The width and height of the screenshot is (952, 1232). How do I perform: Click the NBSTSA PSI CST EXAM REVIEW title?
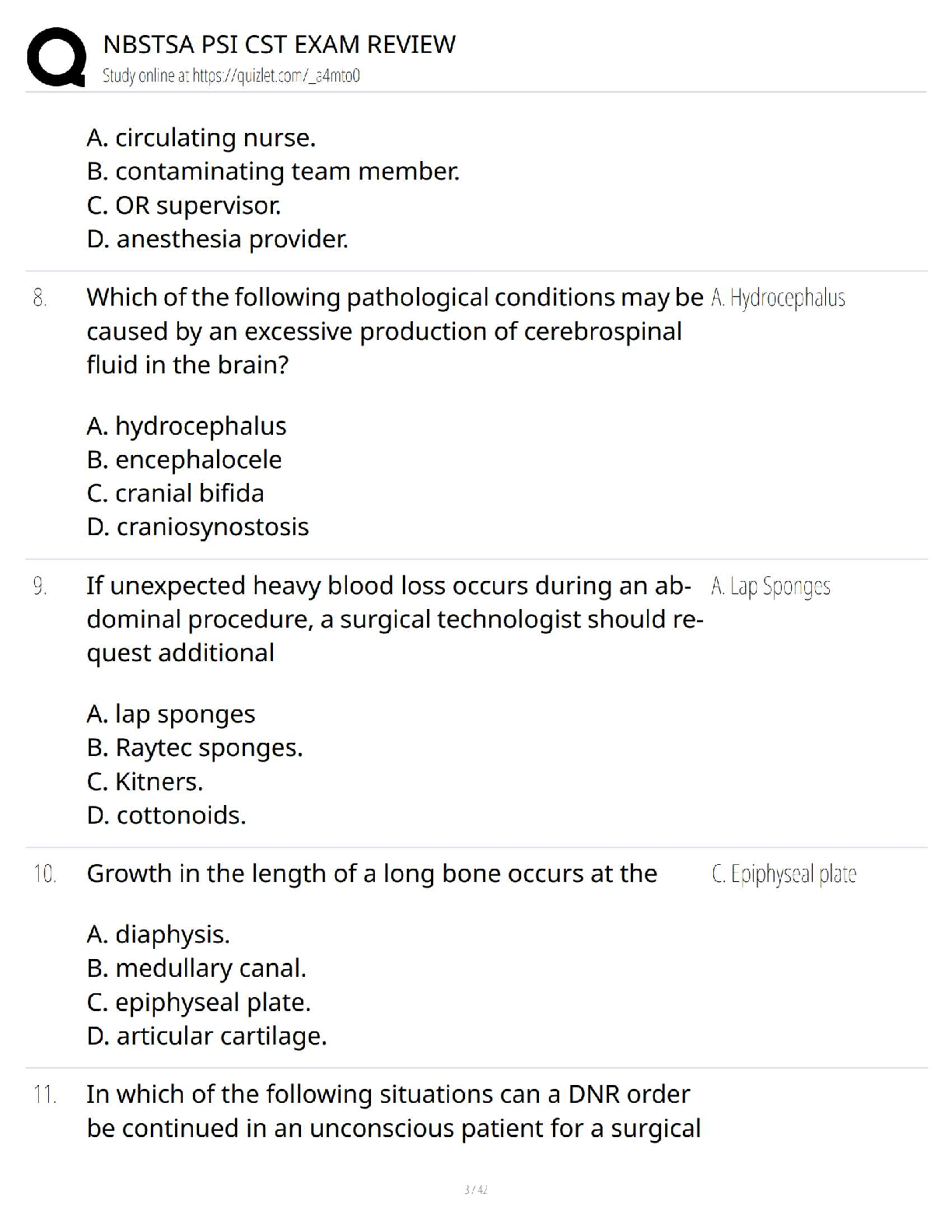coord(279,44)
